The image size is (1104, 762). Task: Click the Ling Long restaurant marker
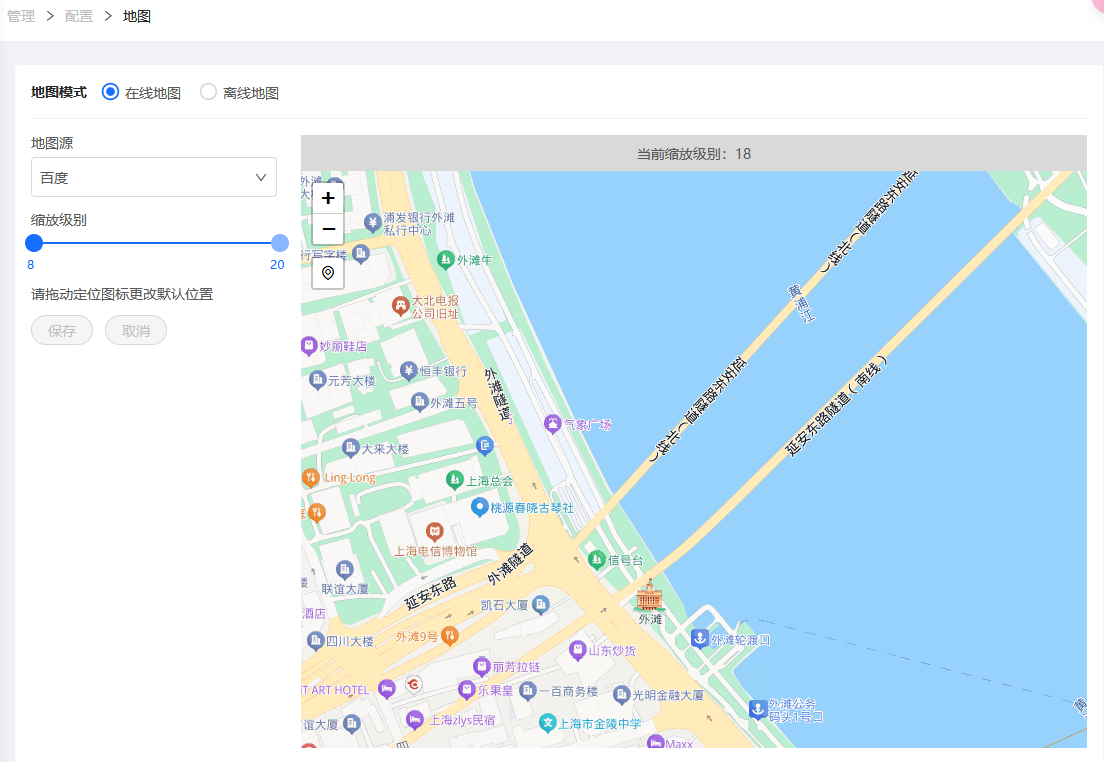pos(310,477)
